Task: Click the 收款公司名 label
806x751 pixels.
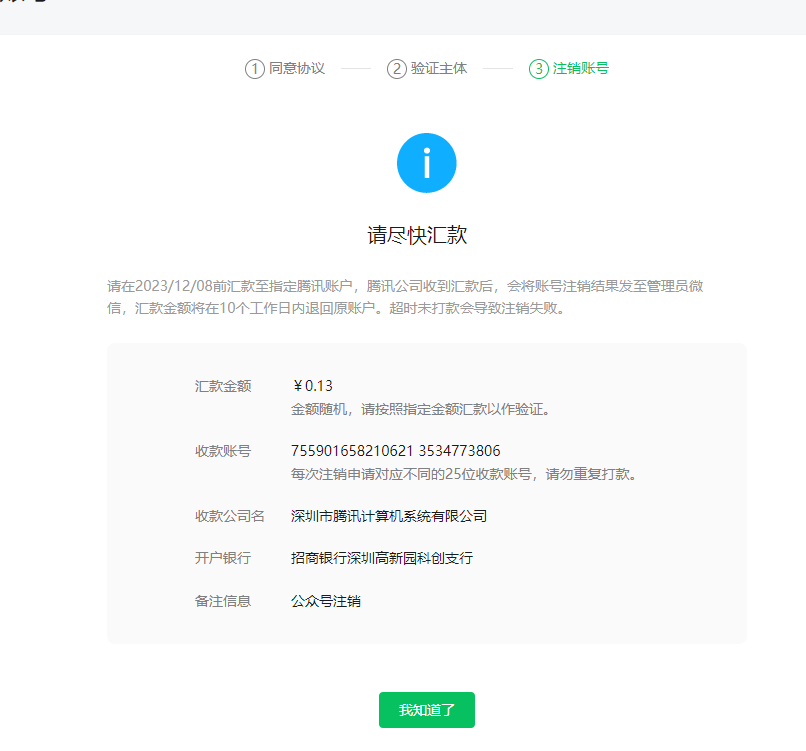Action: point(230,516)
